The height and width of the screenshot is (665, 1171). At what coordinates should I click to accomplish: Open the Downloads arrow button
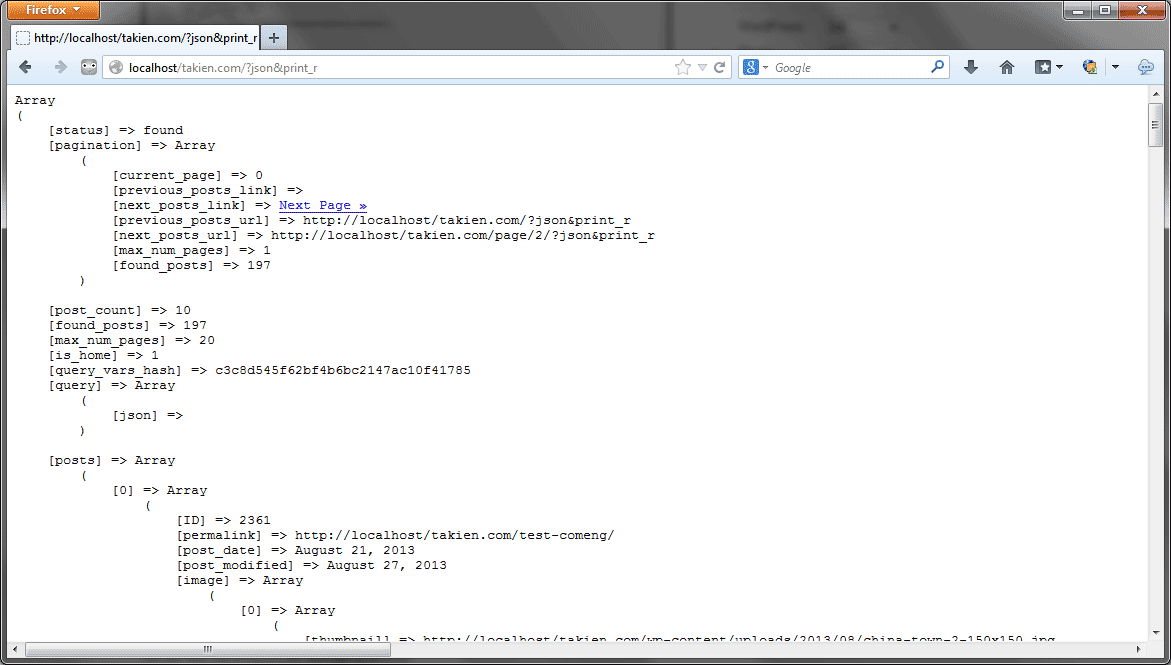(x=971, y=67)
